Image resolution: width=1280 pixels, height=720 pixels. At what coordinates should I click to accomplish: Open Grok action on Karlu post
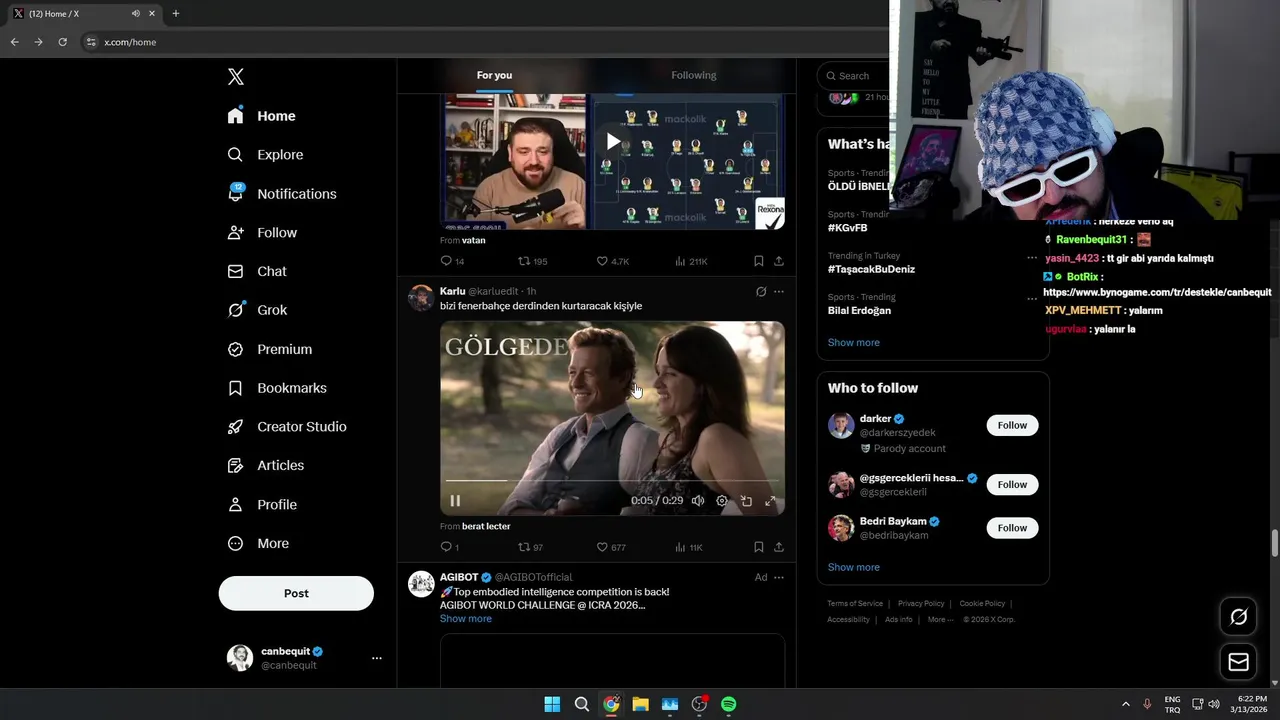[761, 292]
